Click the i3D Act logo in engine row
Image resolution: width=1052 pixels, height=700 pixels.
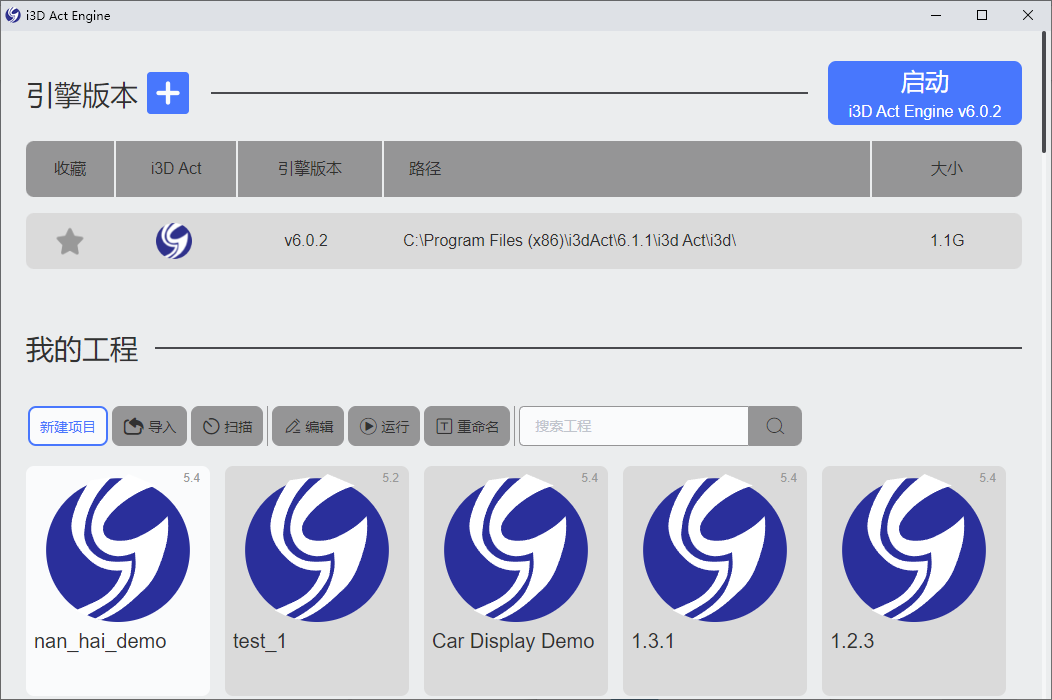(174, 241)
